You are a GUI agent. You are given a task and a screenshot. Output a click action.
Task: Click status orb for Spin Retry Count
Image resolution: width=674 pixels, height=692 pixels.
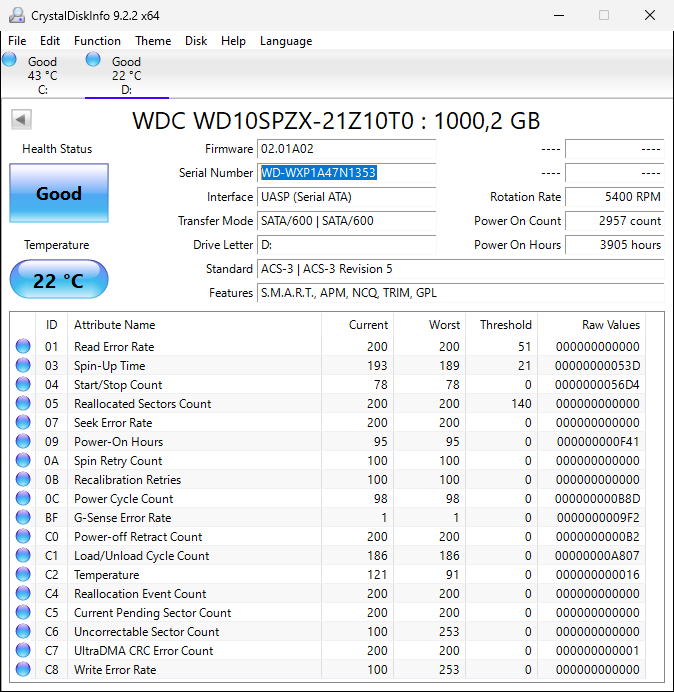point(23,460)
